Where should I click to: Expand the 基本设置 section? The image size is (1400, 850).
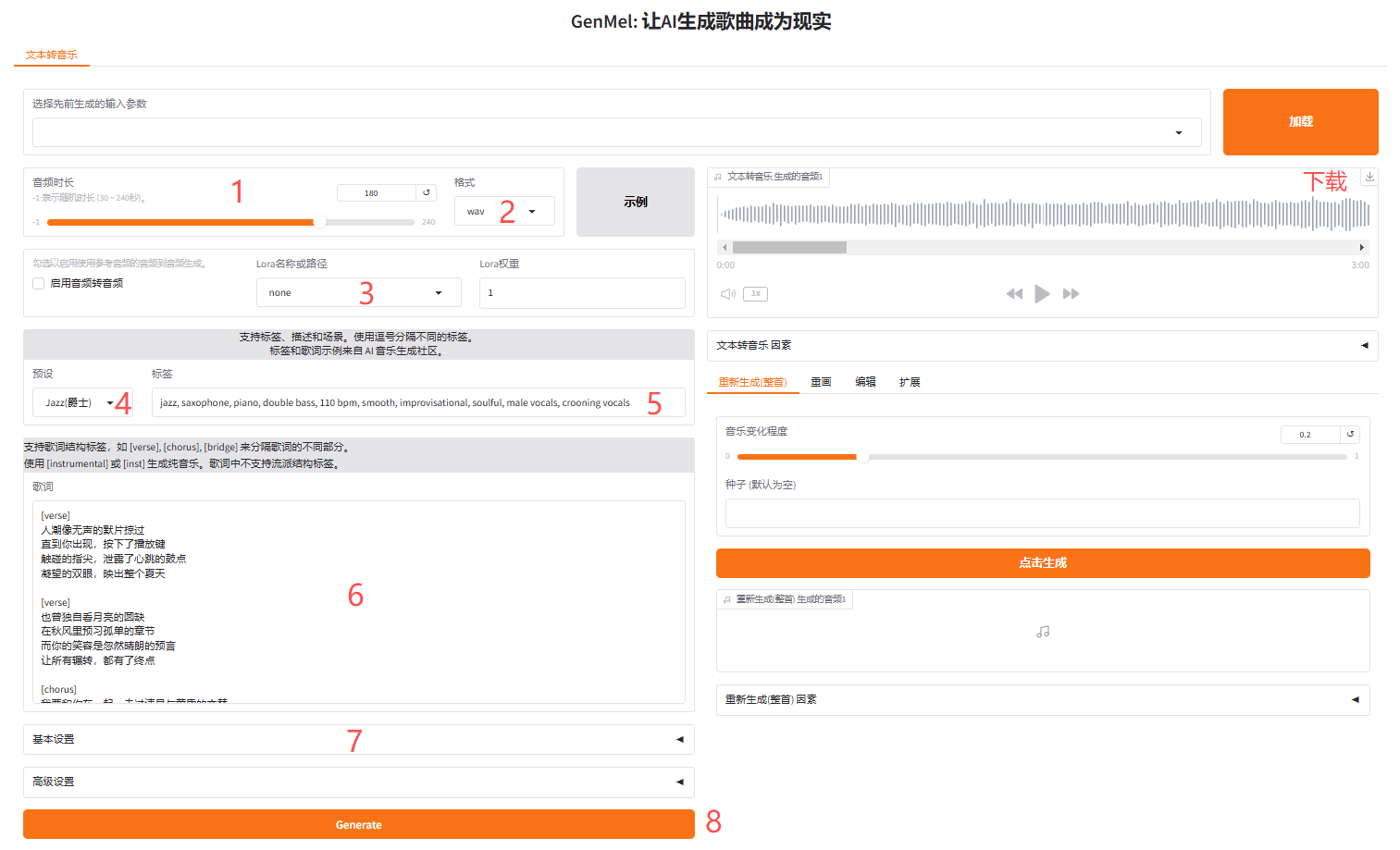359,740
